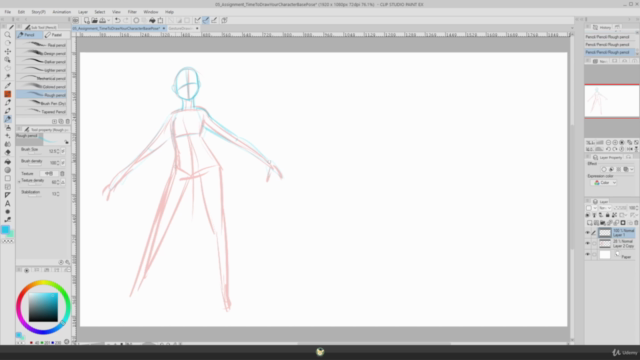640x360 pixels.
Task: Toggle Brush density dynamics button
Action: (x=63, y=162)
